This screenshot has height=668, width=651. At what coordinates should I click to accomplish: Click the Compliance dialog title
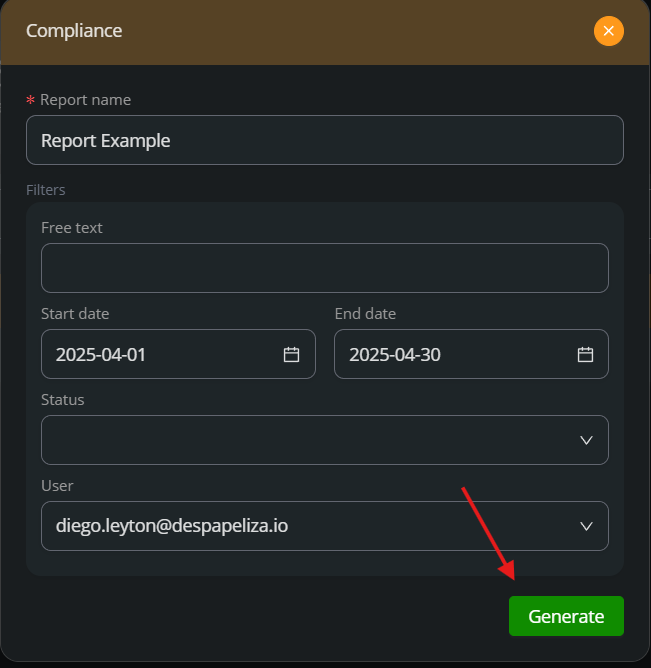click(74, 31)
